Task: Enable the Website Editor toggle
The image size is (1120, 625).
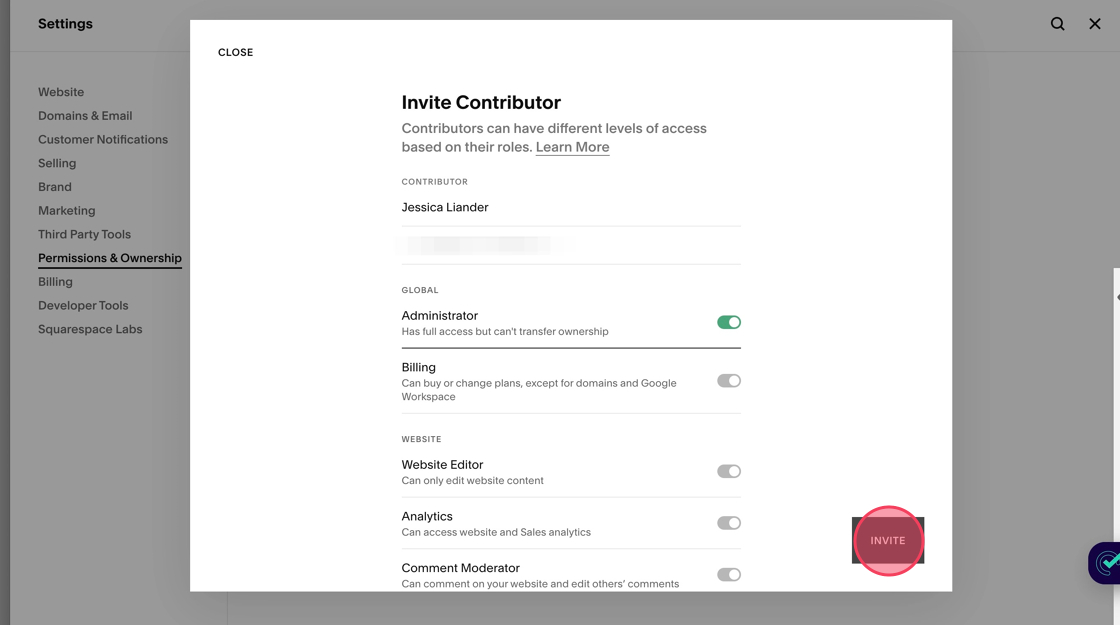Action: 728,471
